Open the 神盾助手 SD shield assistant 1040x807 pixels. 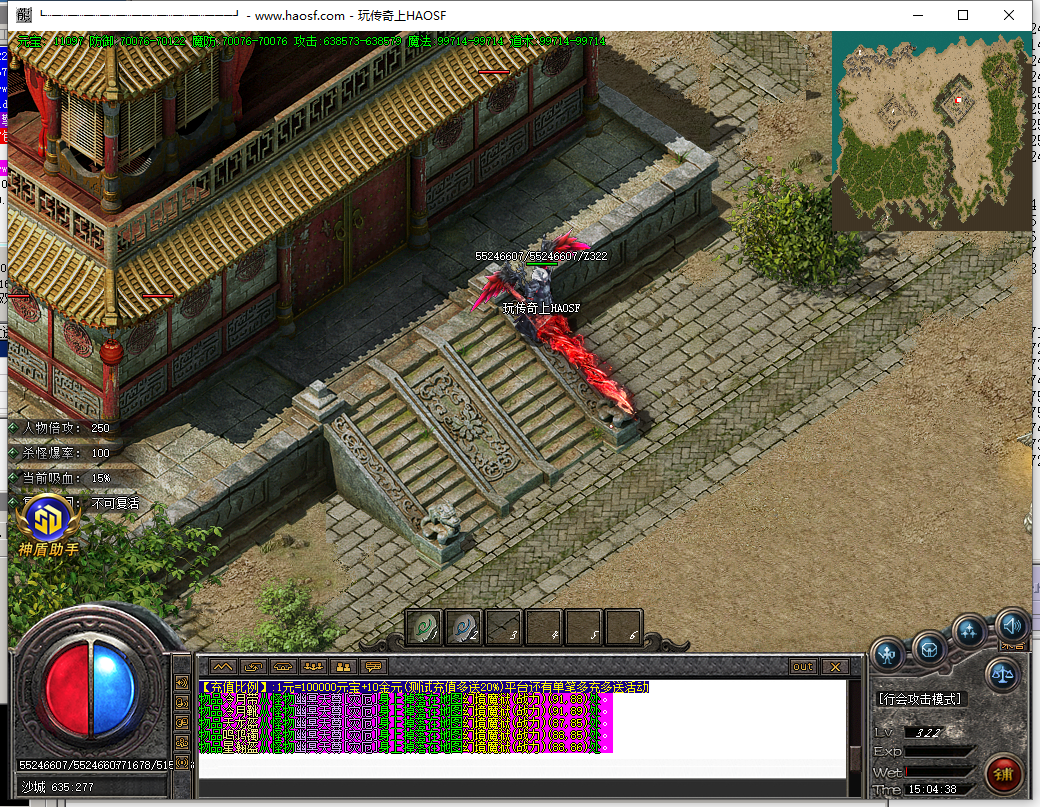43,519
